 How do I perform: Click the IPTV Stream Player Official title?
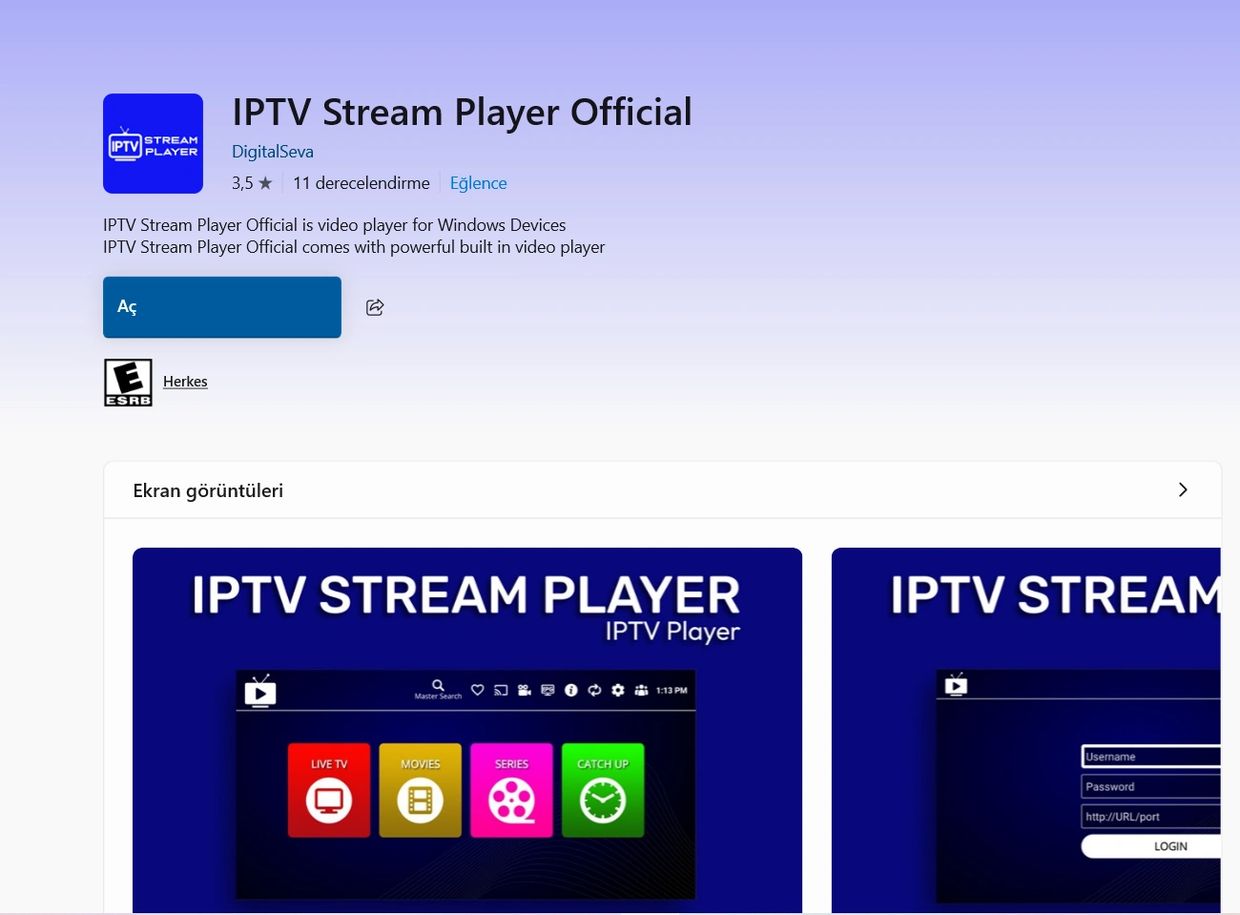pos(462,112)
